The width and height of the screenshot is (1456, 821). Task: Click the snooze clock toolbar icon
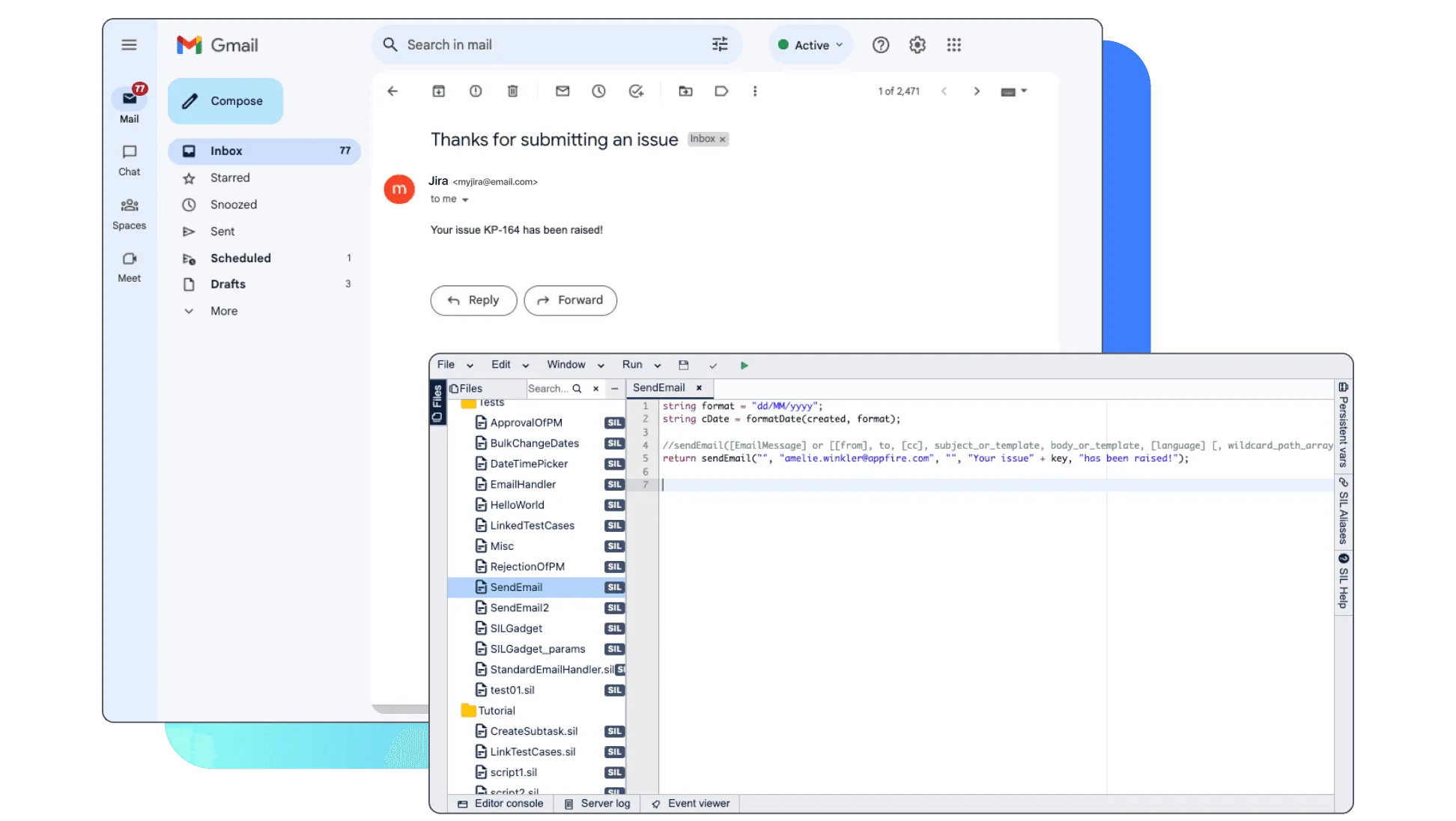click(598, 91)
